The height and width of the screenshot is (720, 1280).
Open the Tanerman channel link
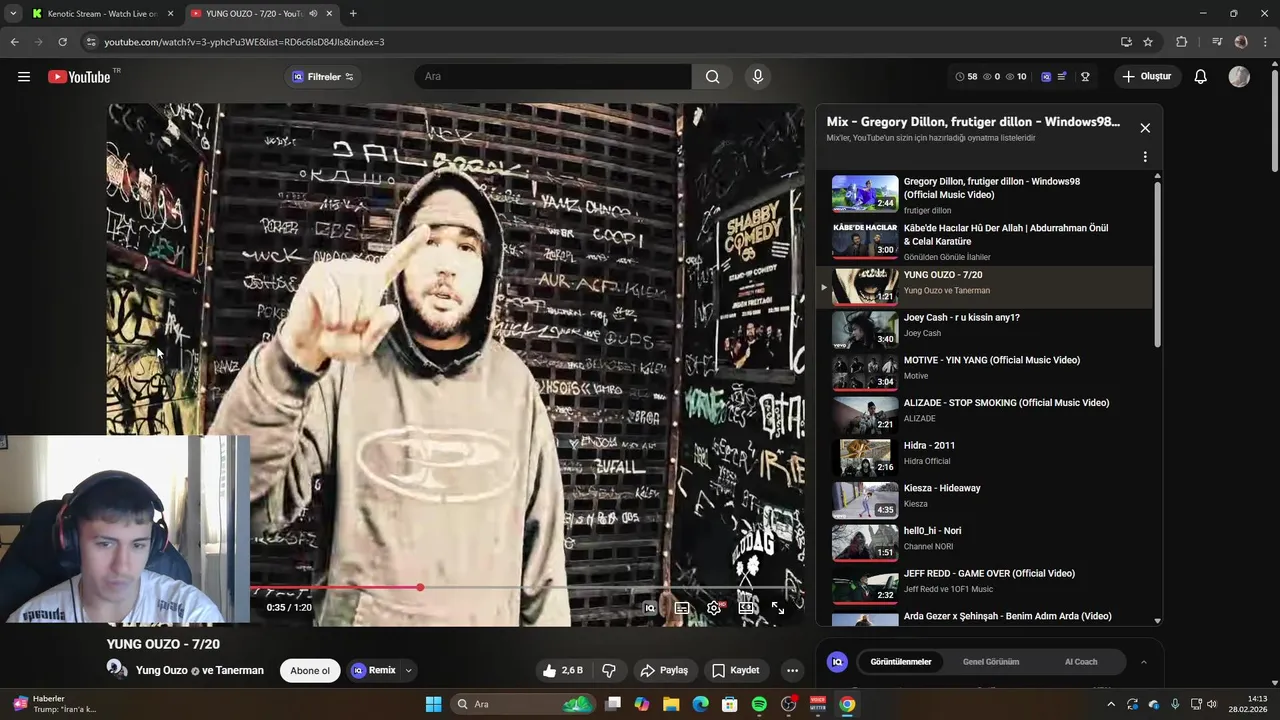[241, 671]
